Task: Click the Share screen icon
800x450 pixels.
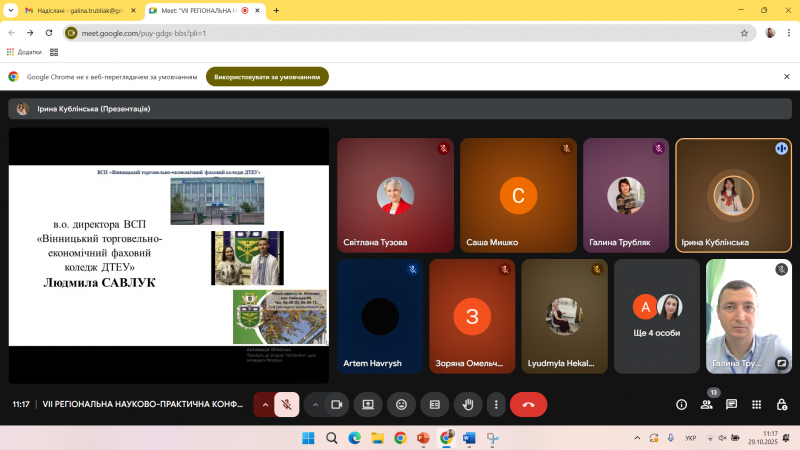Action: (368, 404)
